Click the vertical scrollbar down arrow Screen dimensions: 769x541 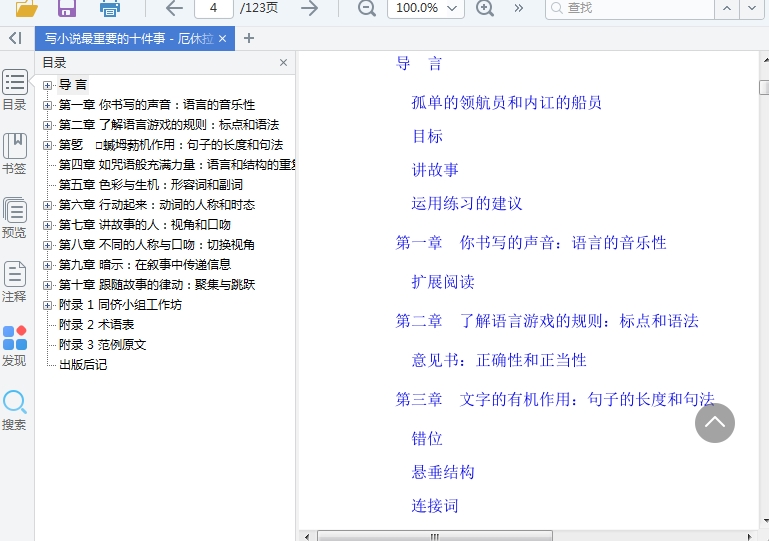[x=766, y=521]
